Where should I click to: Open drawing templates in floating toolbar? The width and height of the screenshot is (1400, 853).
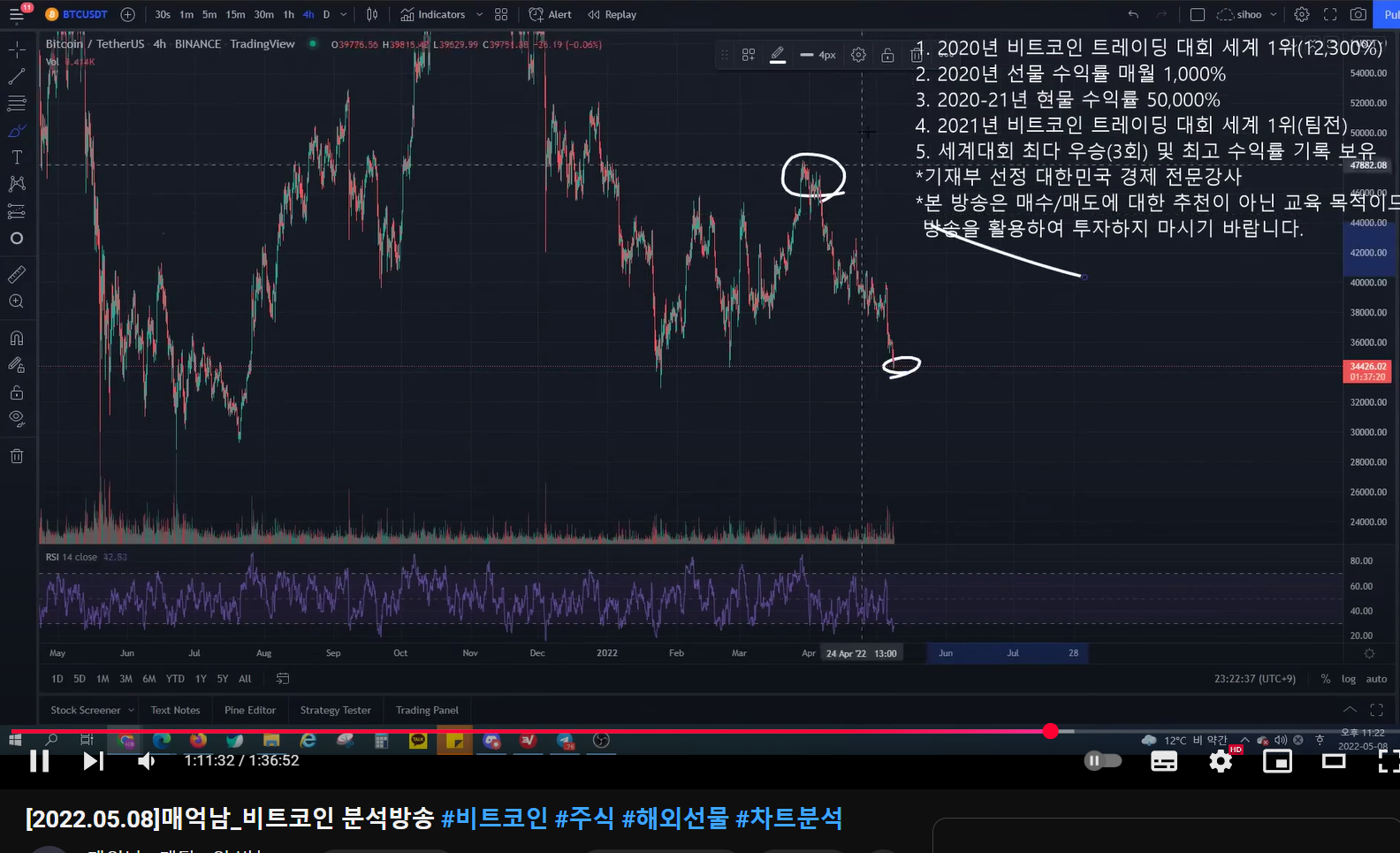(x=749, y=55)
